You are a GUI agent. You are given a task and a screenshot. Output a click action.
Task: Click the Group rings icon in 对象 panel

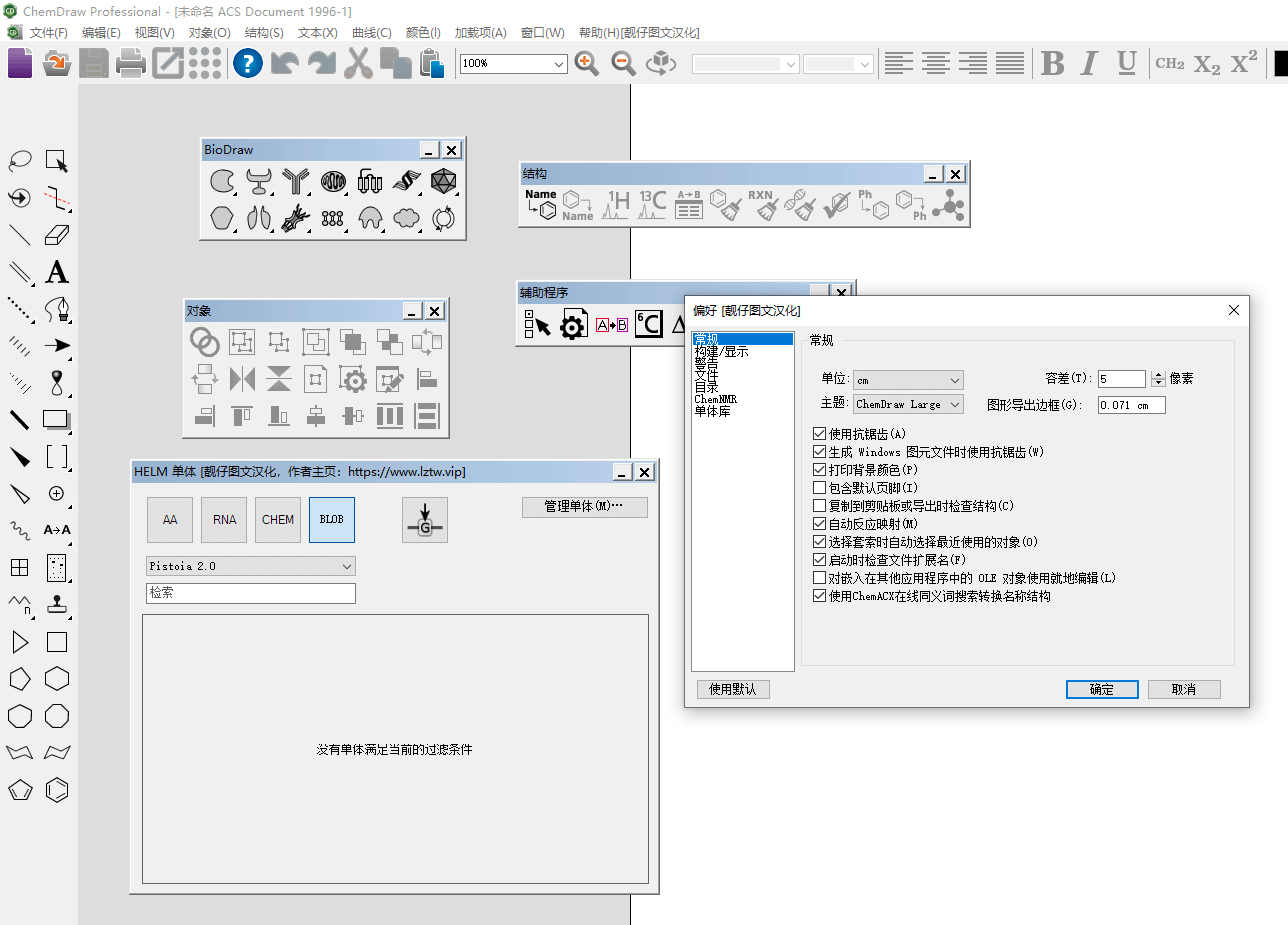click(x=205, y=342)
